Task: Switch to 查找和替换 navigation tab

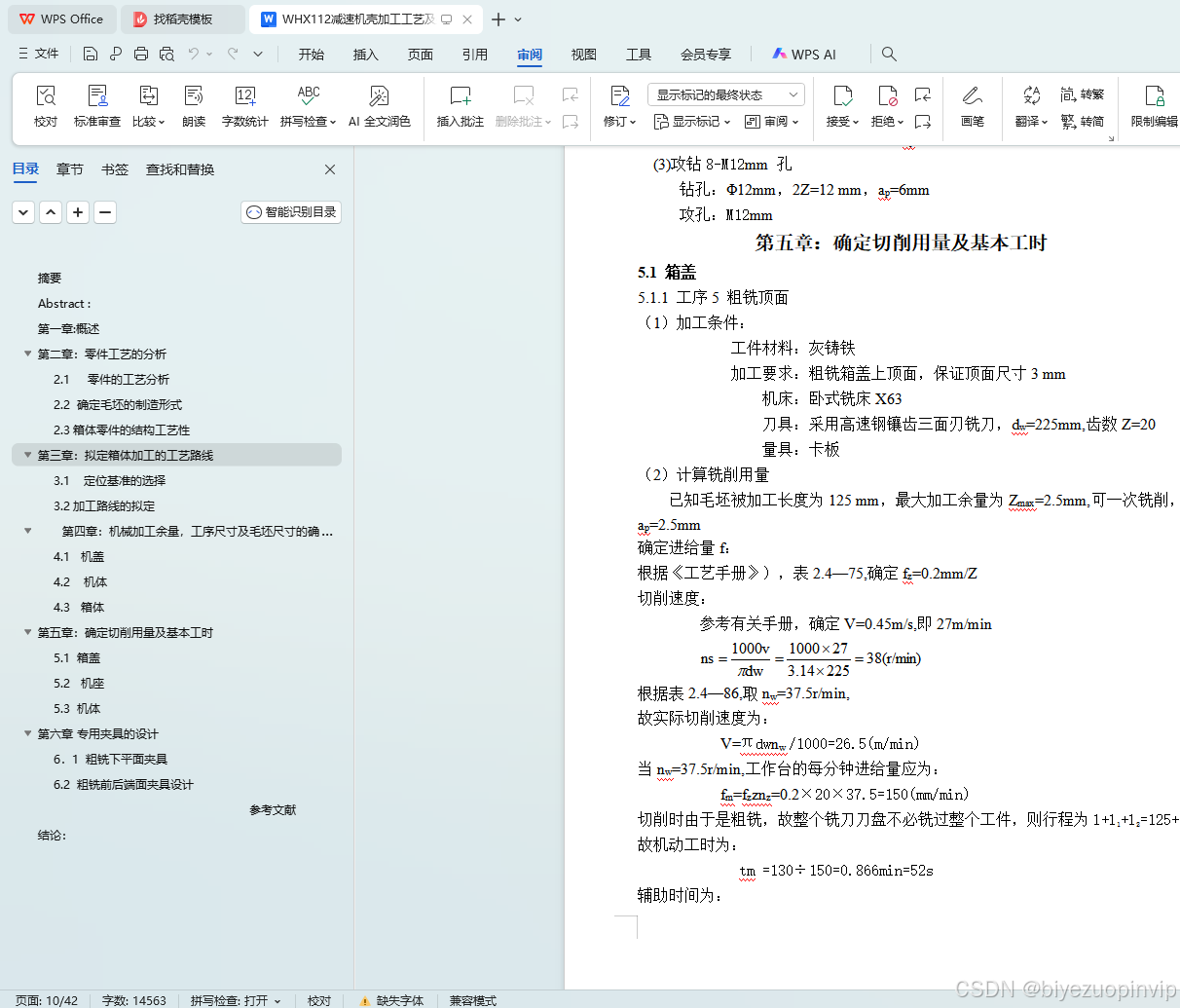Action: (180, 169)
